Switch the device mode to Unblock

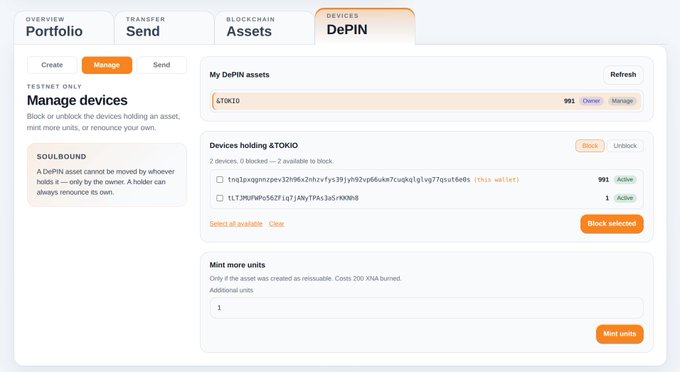click(625, 146)
